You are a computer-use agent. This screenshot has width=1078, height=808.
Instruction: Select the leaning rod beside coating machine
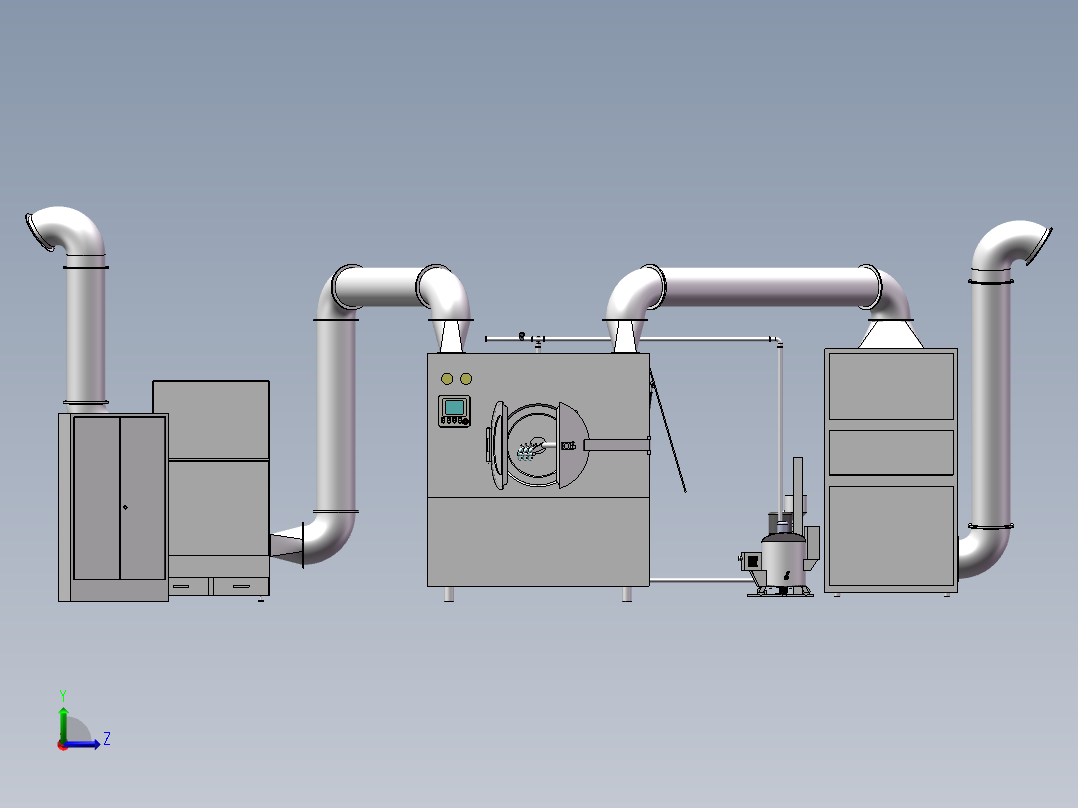[x=668, y=432]
